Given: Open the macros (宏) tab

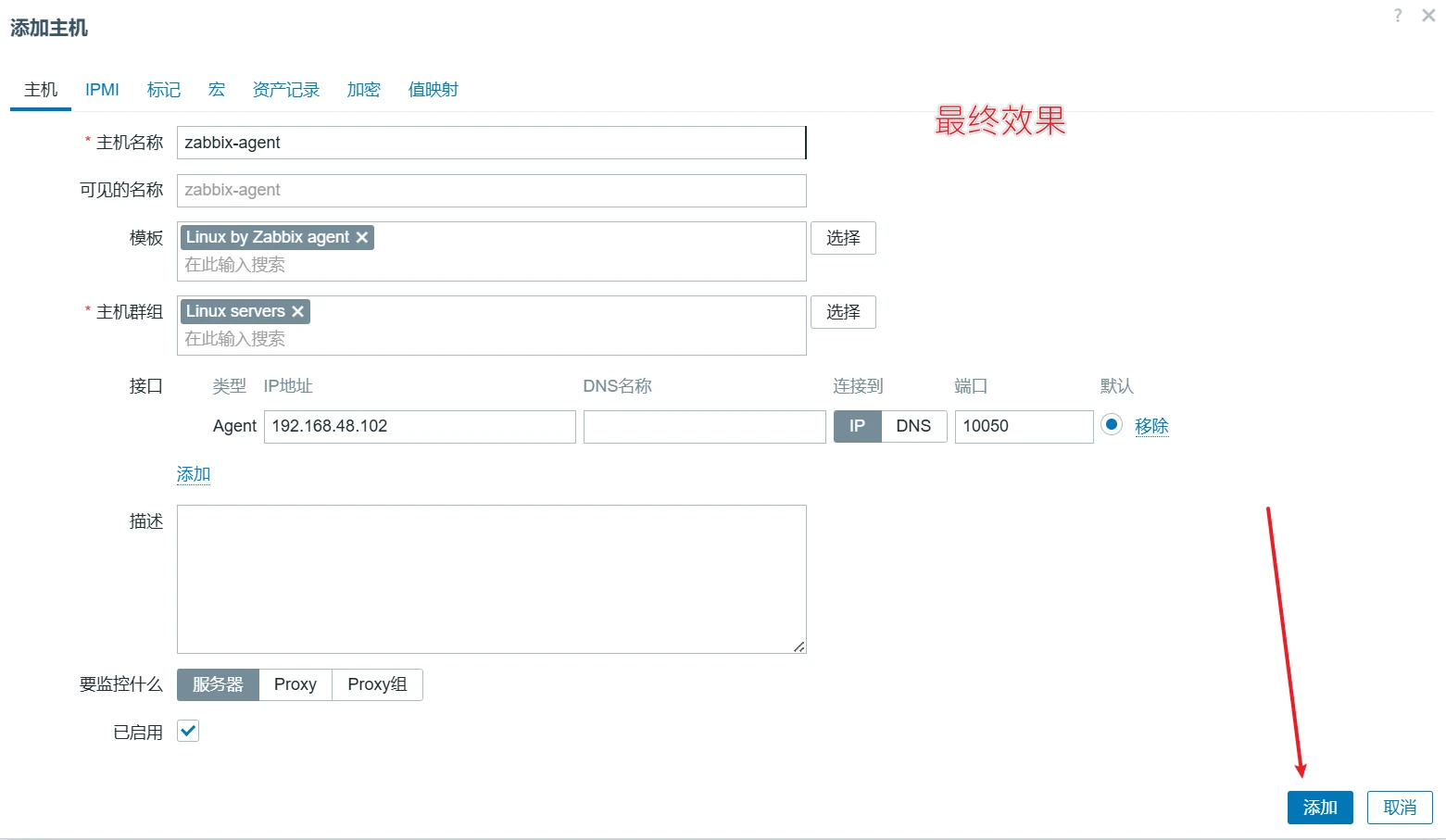Looking at the screenshot, I should 217,90.
